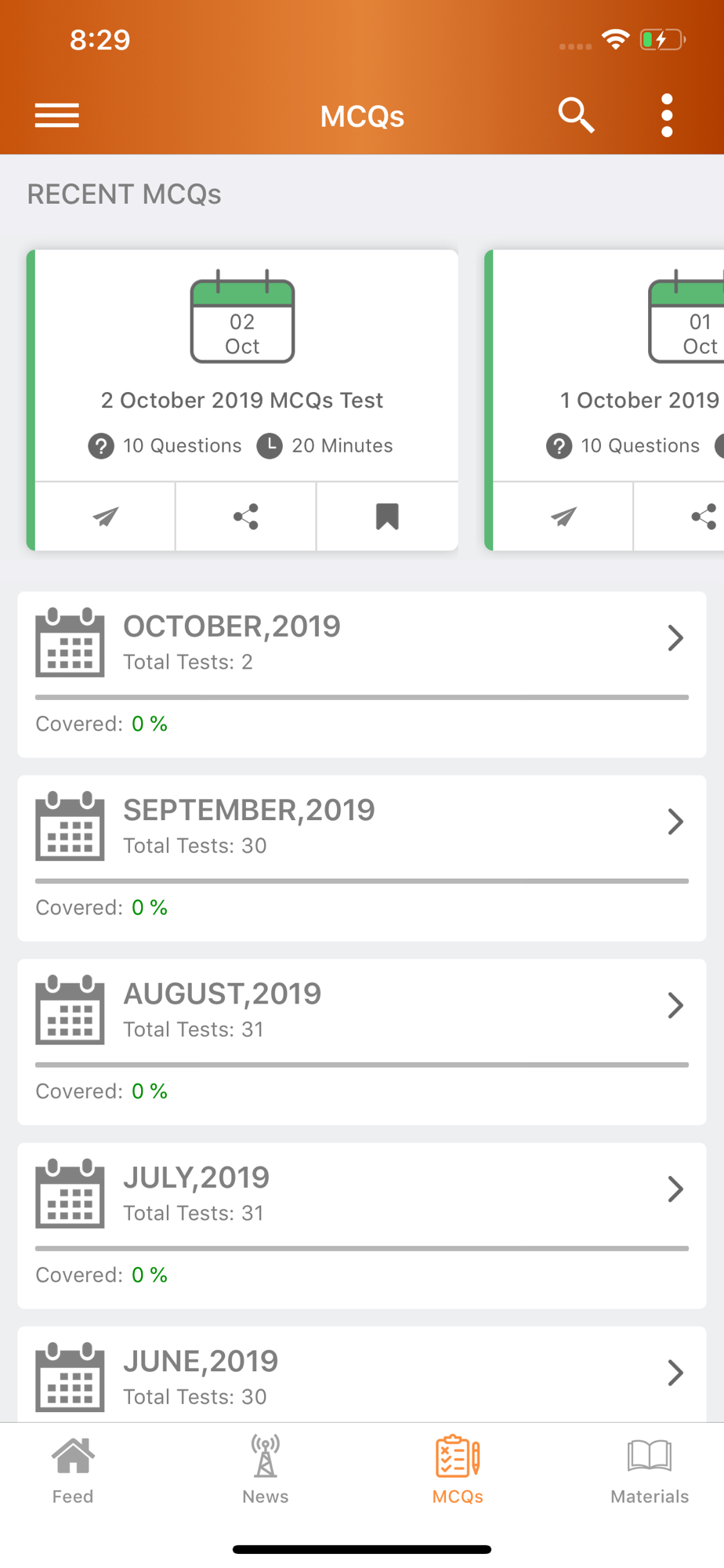The height and width of the screenshot is (1568, 724).
Task: Click the 02 Oct calendar icon
Action: pos(242,317)
